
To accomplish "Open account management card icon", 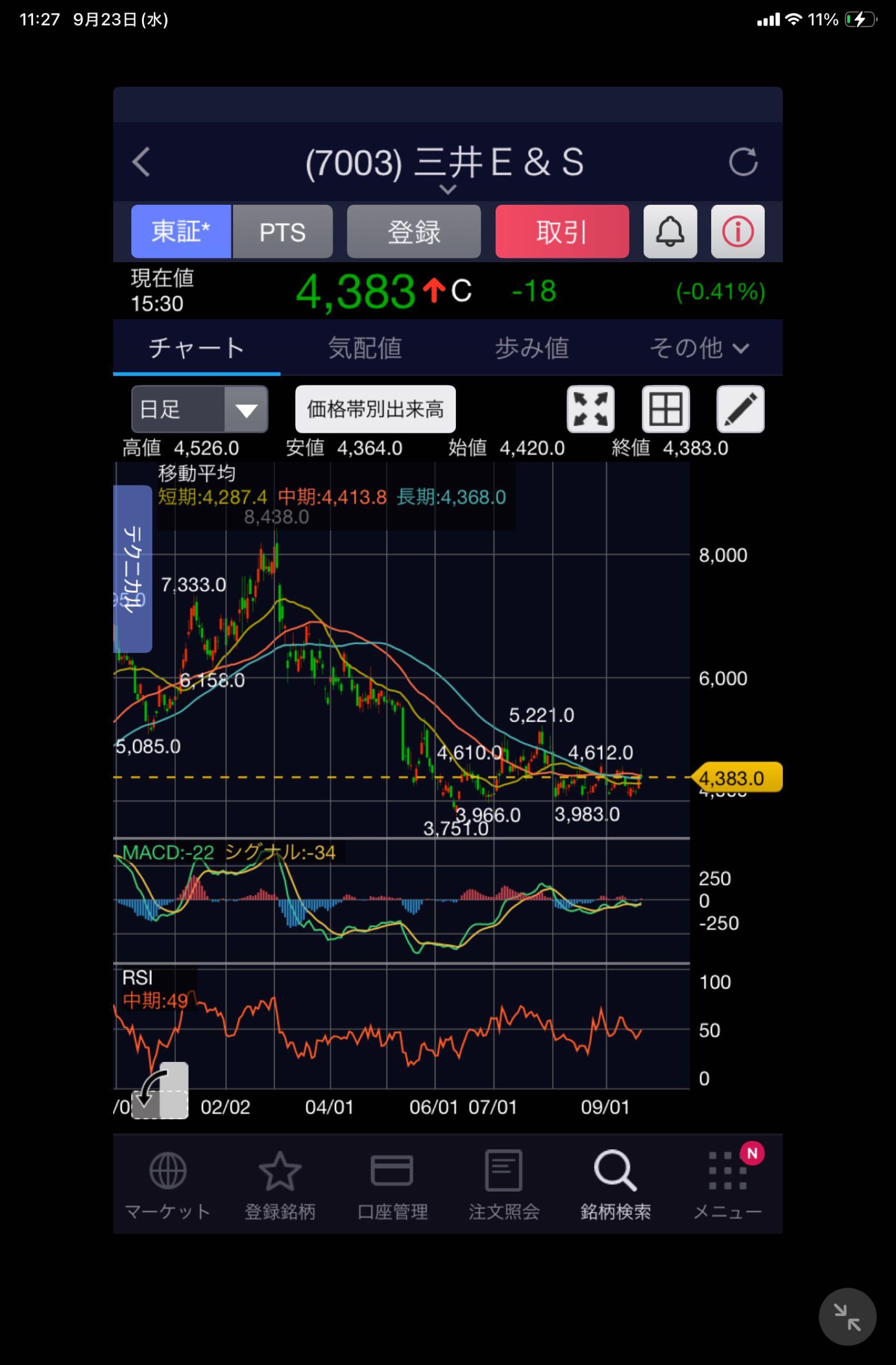I will (392, 1170).
